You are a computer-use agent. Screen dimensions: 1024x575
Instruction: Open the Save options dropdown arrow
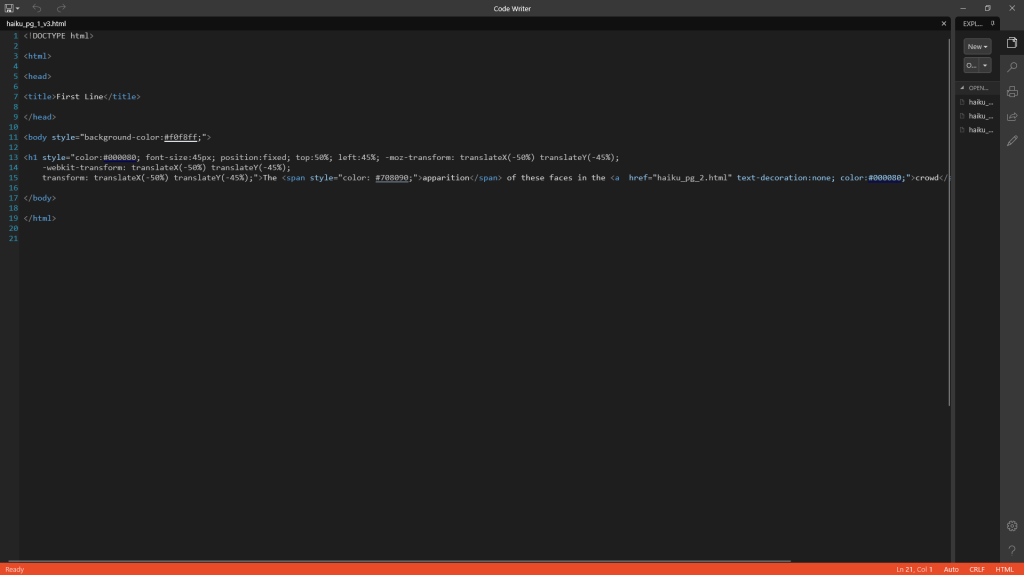tap(18, 8)
